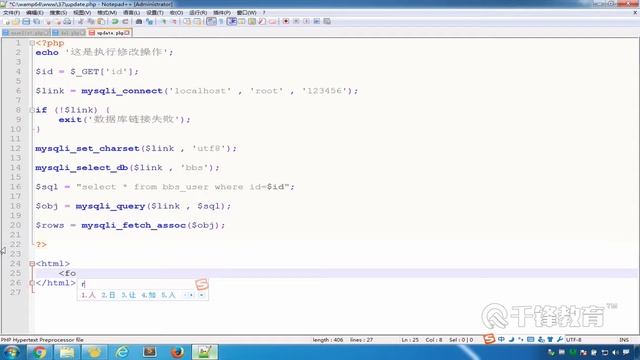Choose IME candidate 4.如
Image resolution: width=640 pixels, height=360 pixels.
[x=149, y=295]
